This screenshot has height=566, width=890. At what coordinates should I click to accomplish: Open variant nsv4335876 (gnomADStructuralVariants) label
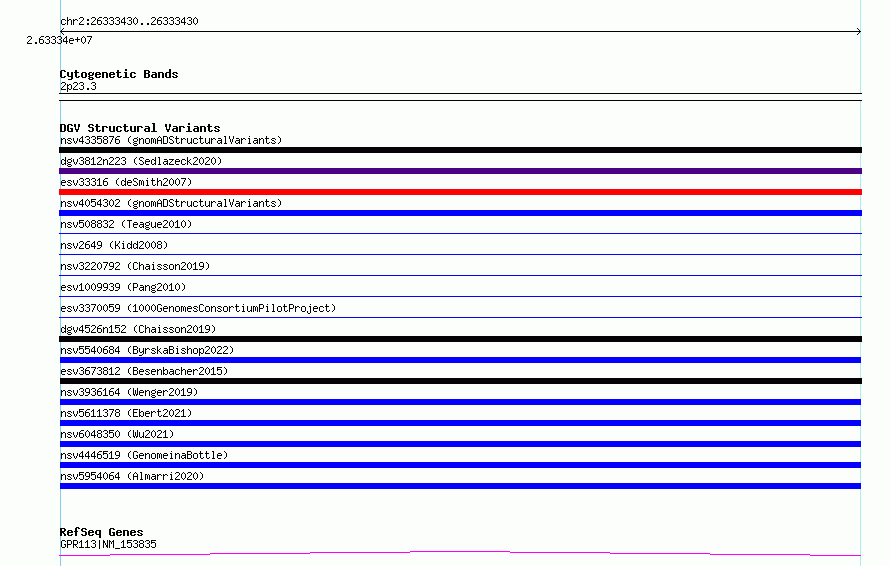pyautogui.click(x=171, y=140)
